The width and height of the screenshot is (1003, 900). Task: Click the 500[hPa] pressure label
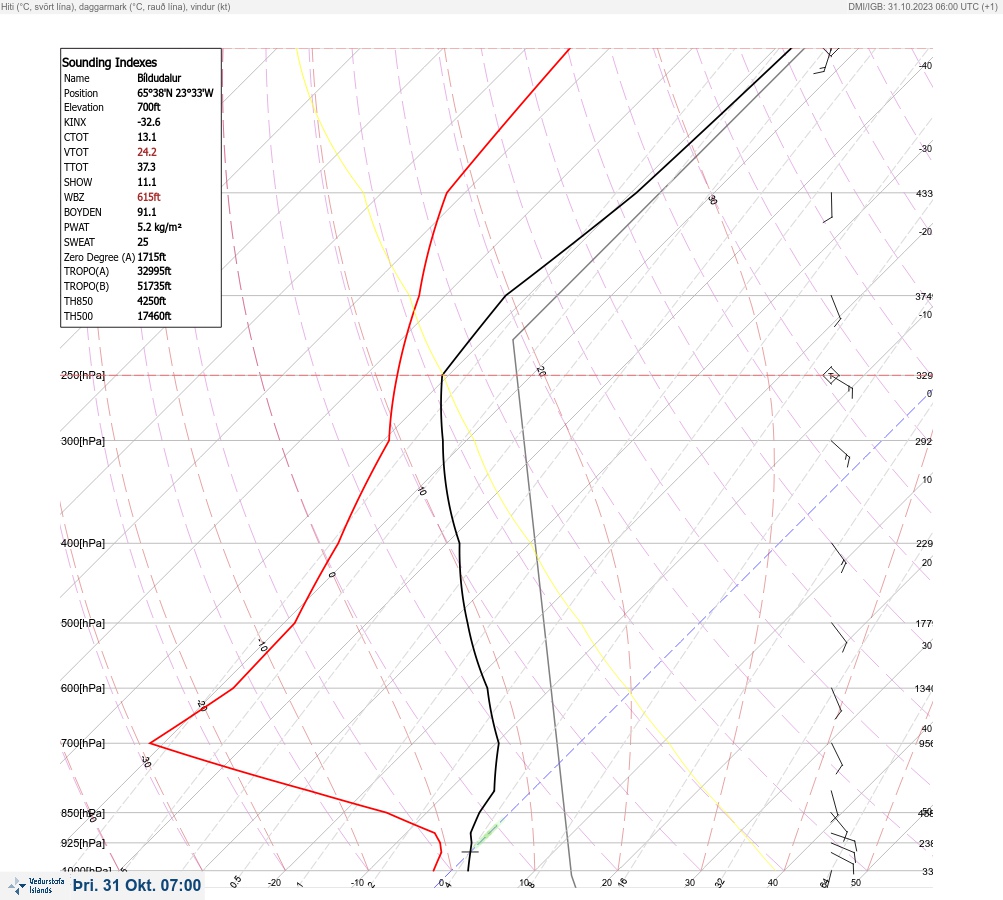[x=83, y=624]
